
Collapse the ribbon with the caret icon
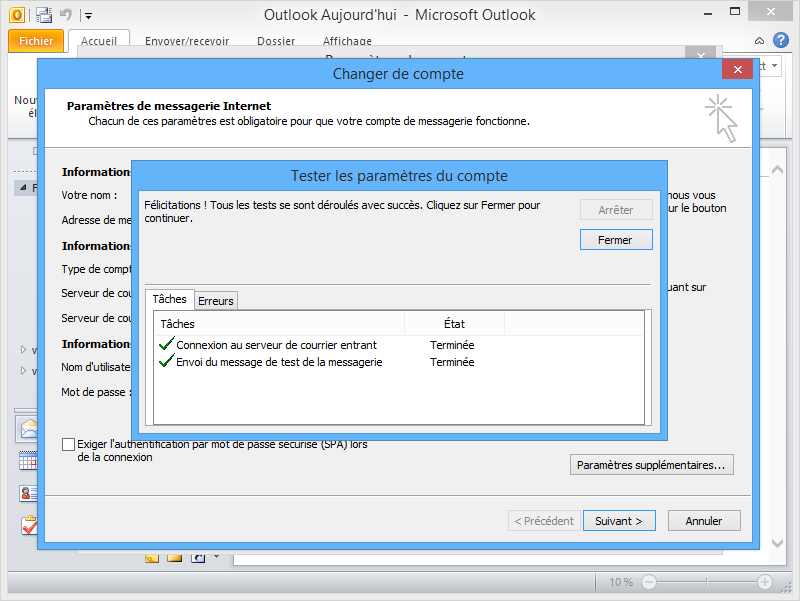(759, 41)
